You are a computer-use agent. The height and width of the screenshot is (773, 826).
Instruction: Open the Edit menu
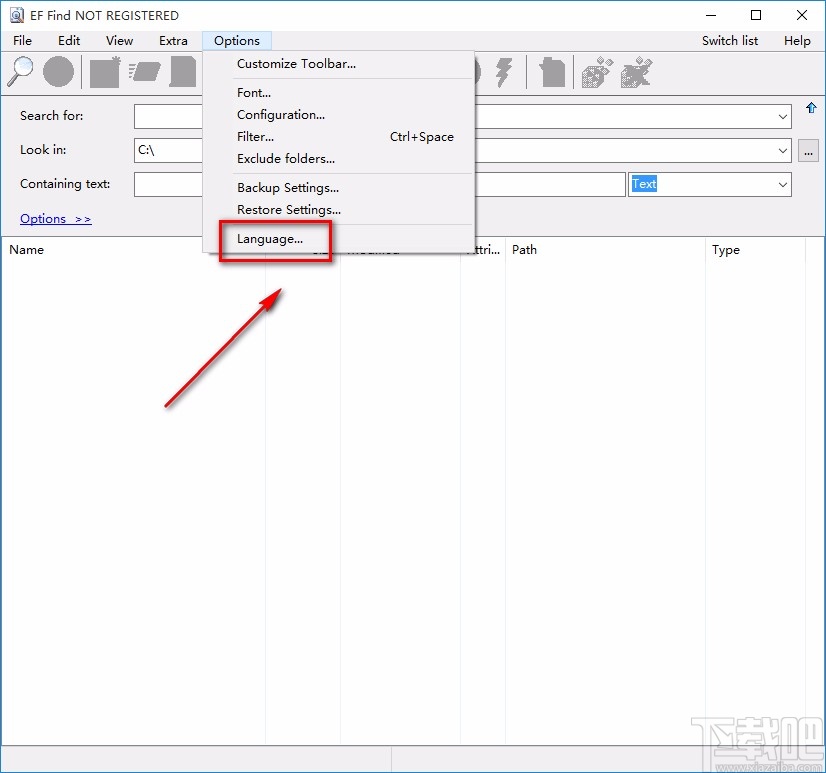pyautogui.click(x=69, y=41)
